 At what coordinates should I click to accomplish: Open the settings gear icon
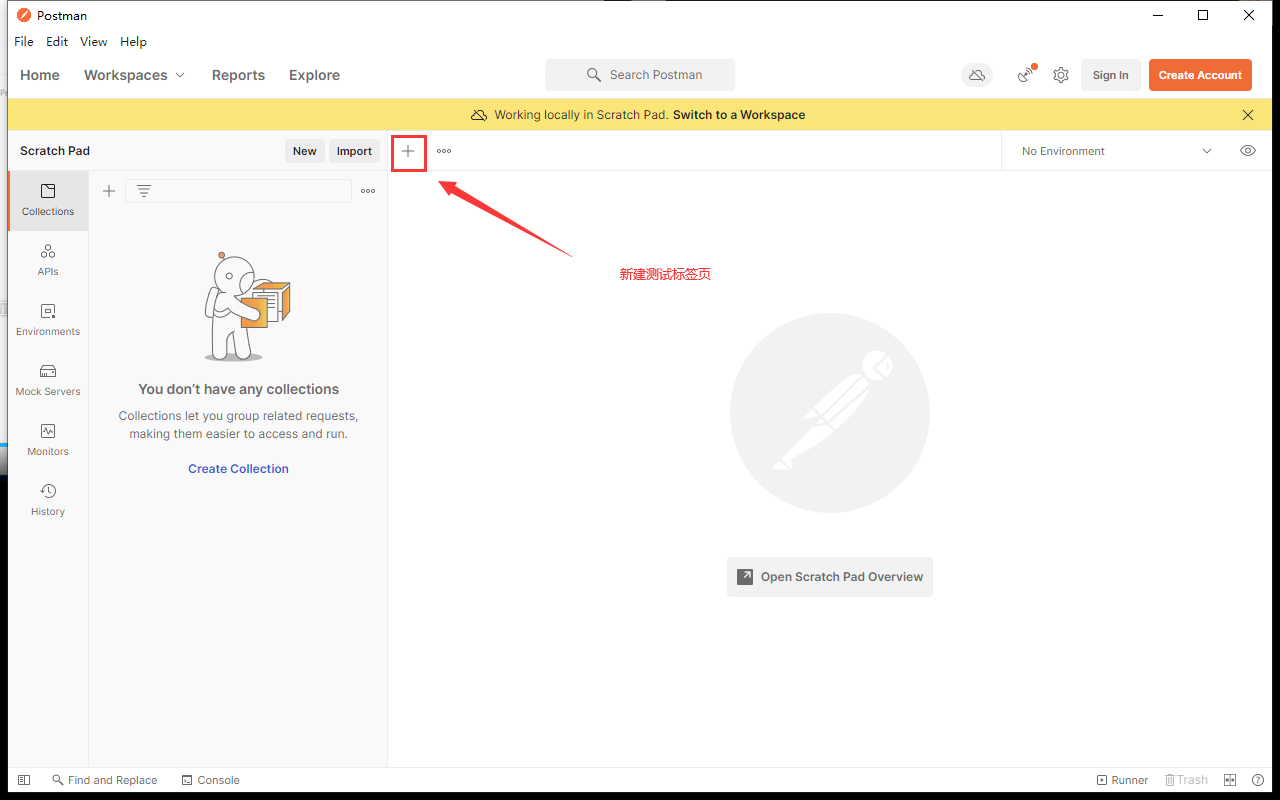1061,75
